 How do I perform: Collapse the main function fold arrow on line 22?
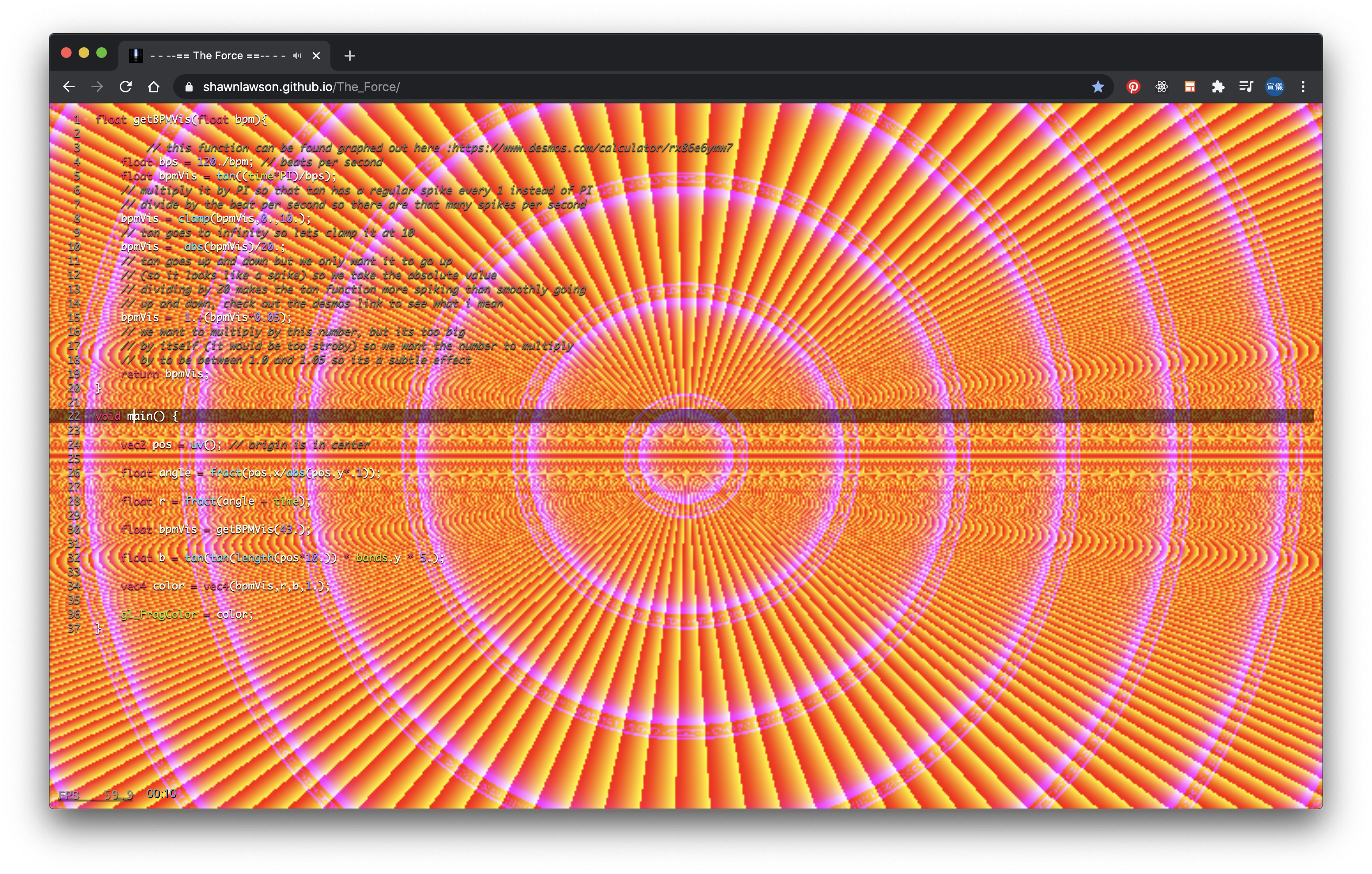pyautogui.click(x=87, y=416)
